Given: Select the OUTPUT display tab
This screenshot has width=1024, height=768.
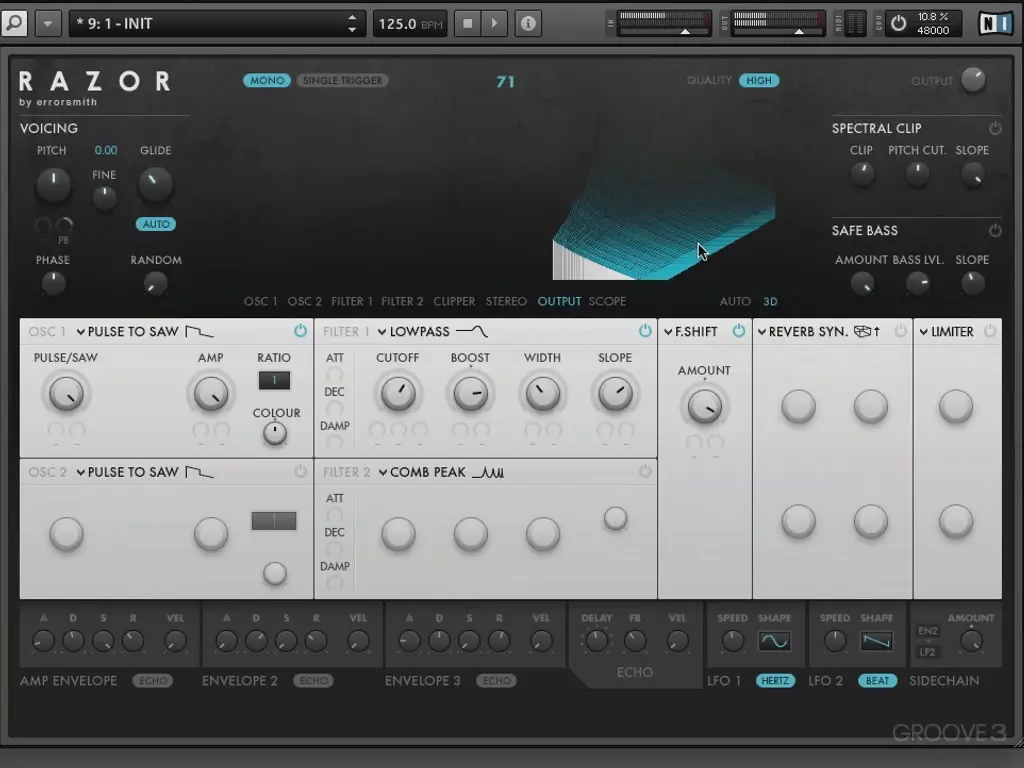Looking at the screenshot, I should pyautogui.click(x=559, y=302).
